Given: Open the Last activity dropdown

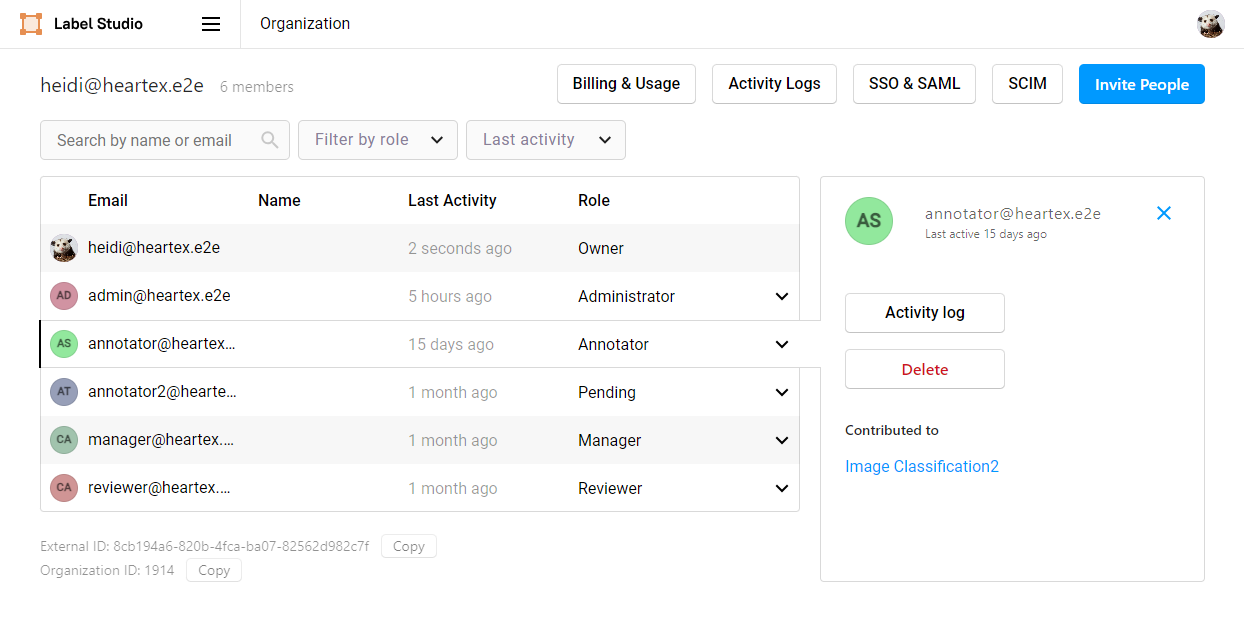Looking at the screenshot, I should (545, 140).
